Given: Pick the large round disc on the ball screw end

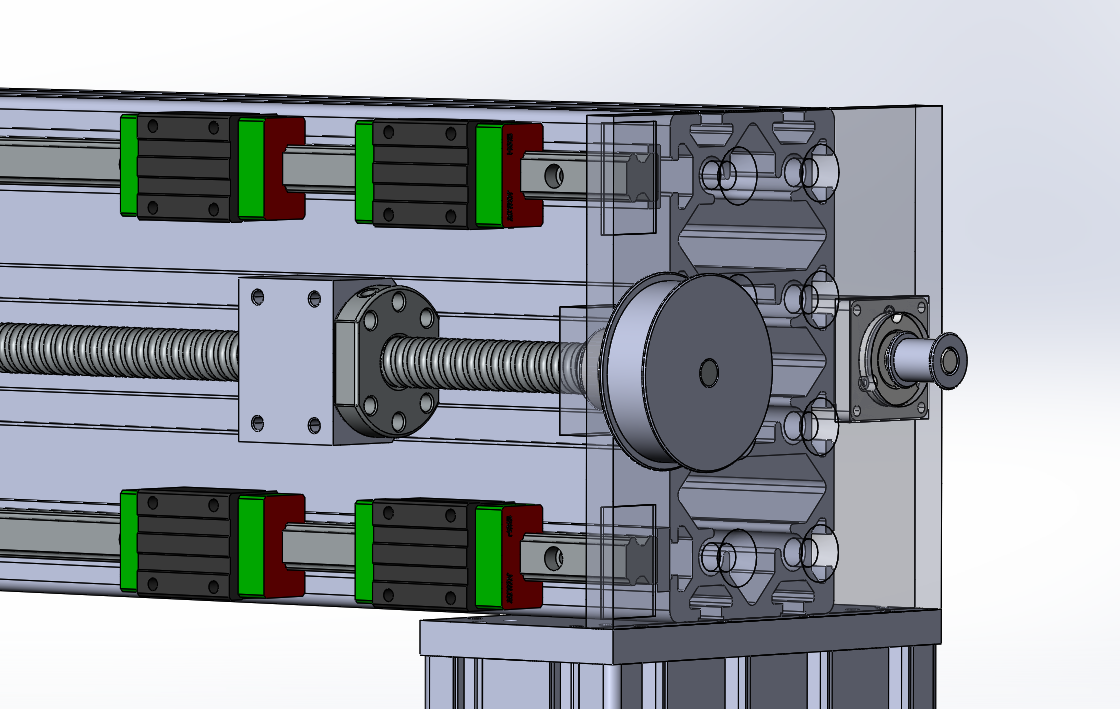Looking at the screenshot, I should 687,371.
